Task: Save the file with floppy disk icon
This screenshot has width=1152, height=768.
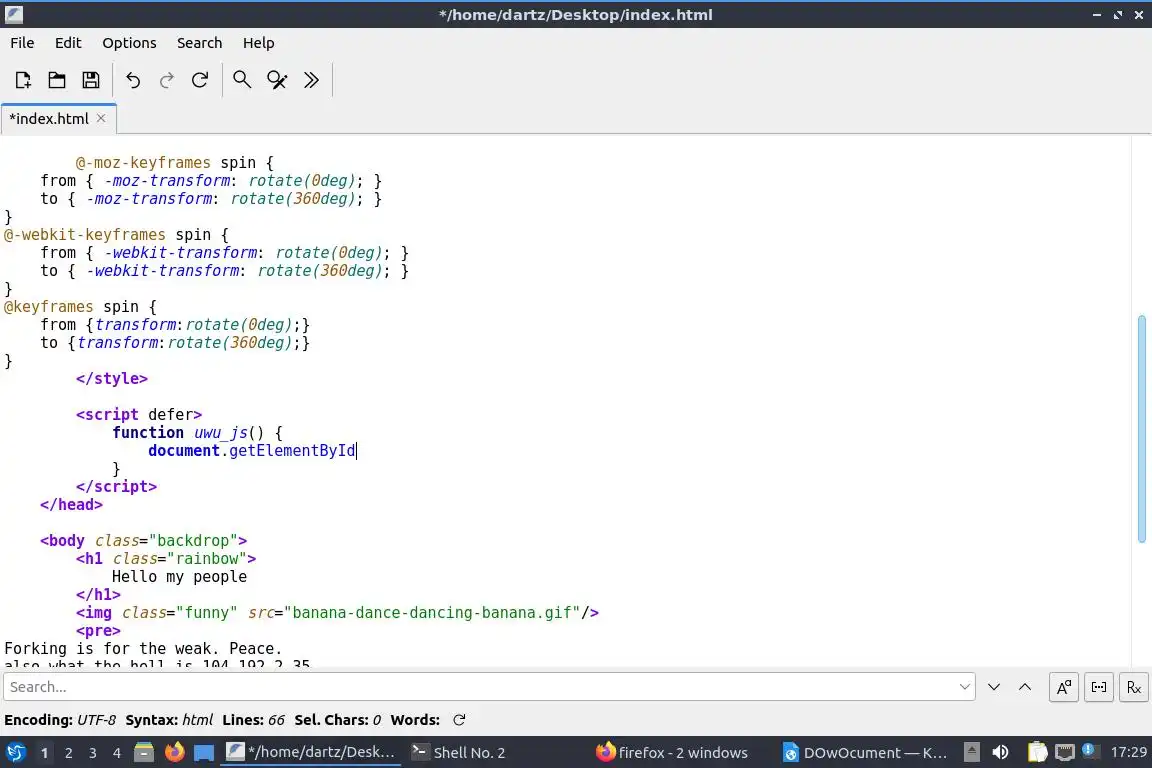Action: [x=90, y=79]
